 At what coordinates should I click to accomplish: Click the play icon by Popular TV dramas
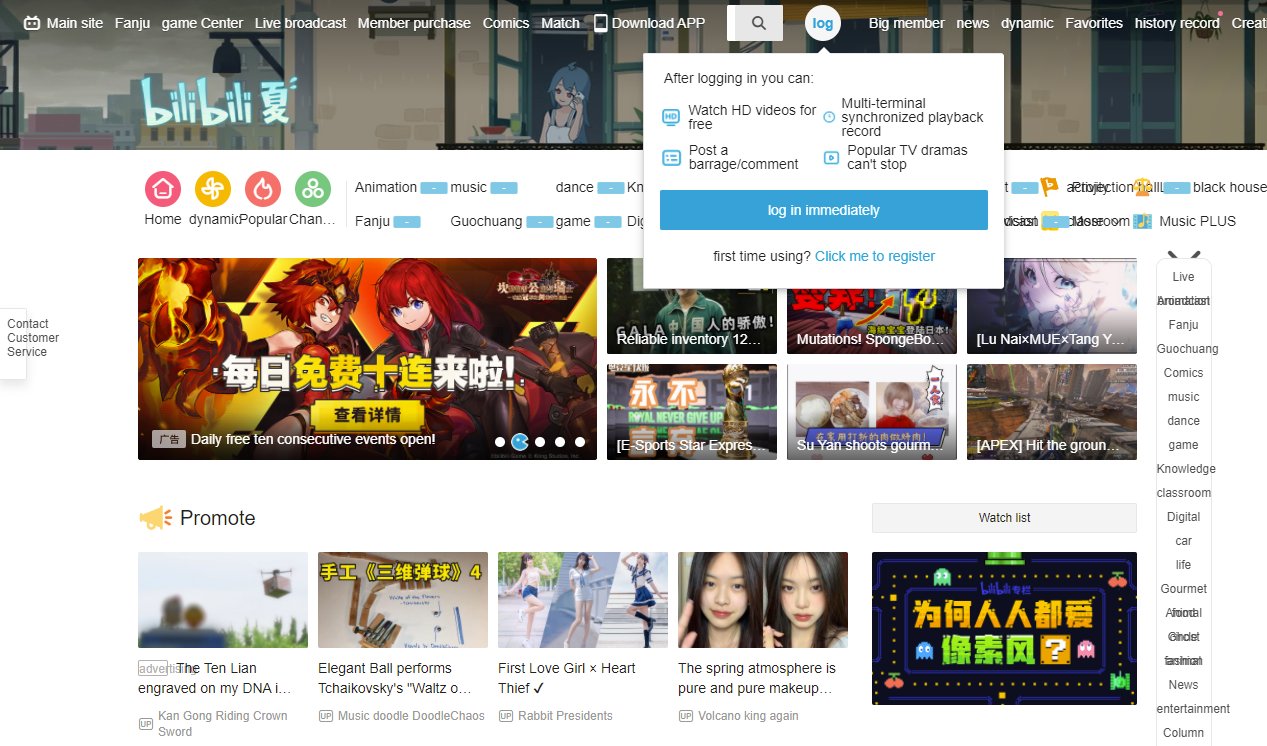point(831,157)
